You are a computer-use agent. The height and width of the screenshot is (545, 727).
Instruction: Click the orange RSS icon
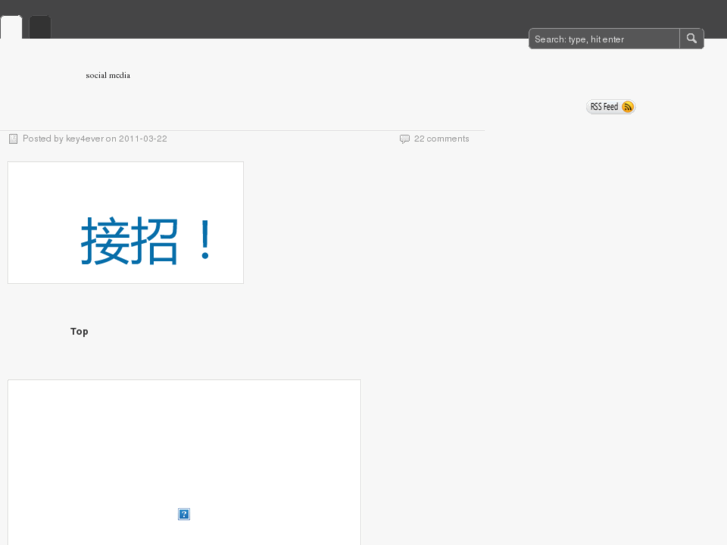pos(627,107)
